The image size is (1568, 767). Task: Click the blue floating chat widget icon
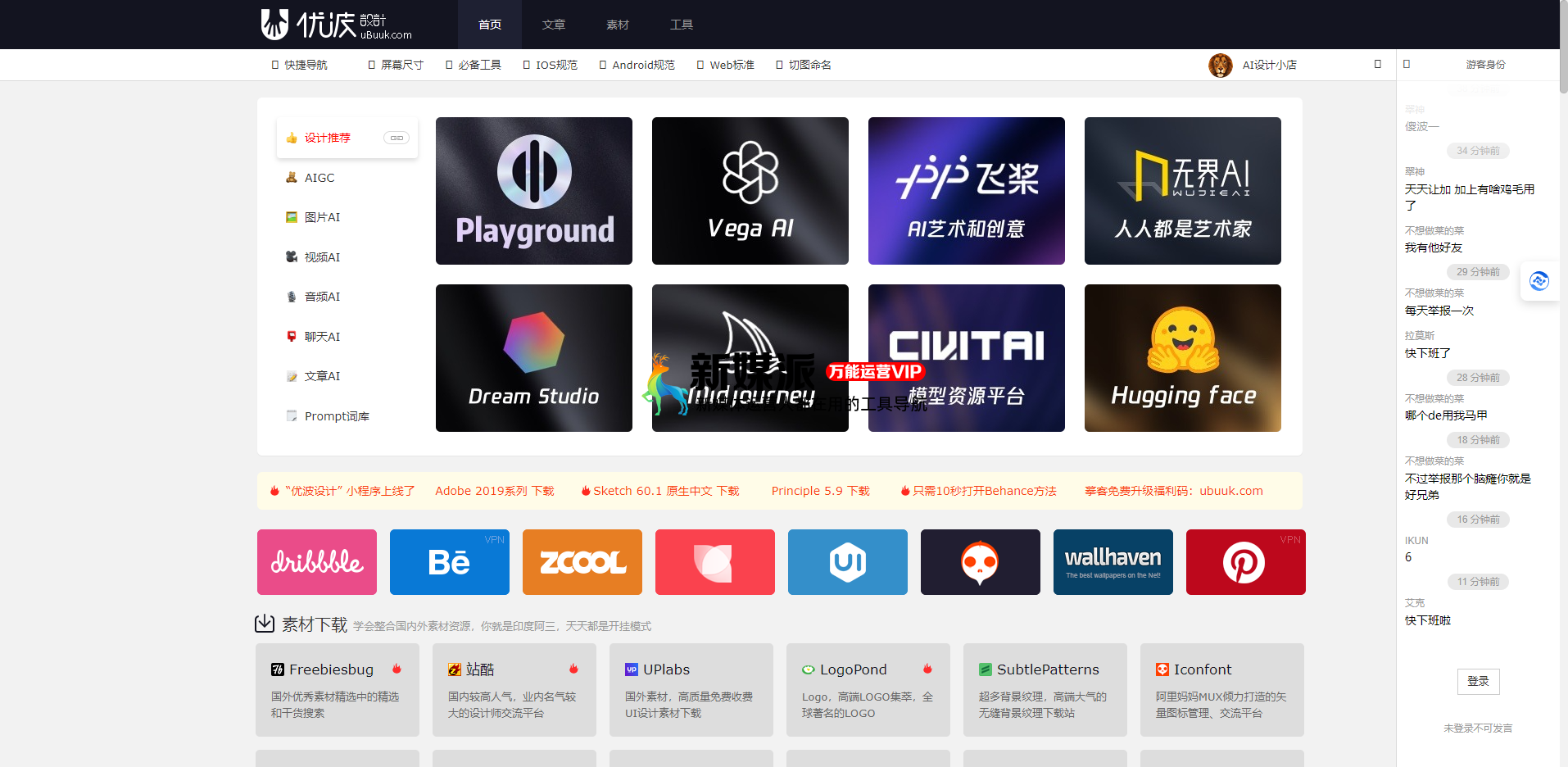[x=1539, y=281]
